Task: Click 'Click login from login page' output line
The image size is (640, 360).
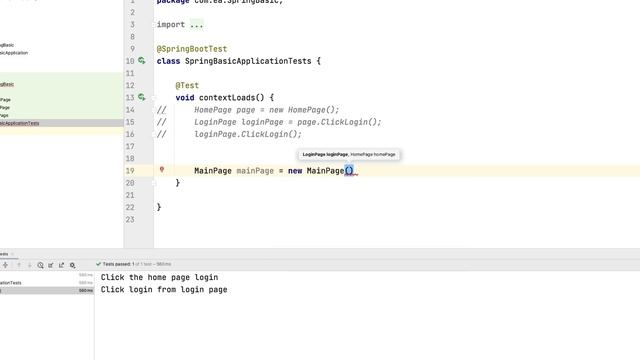Action: click(x=164, y=289)
